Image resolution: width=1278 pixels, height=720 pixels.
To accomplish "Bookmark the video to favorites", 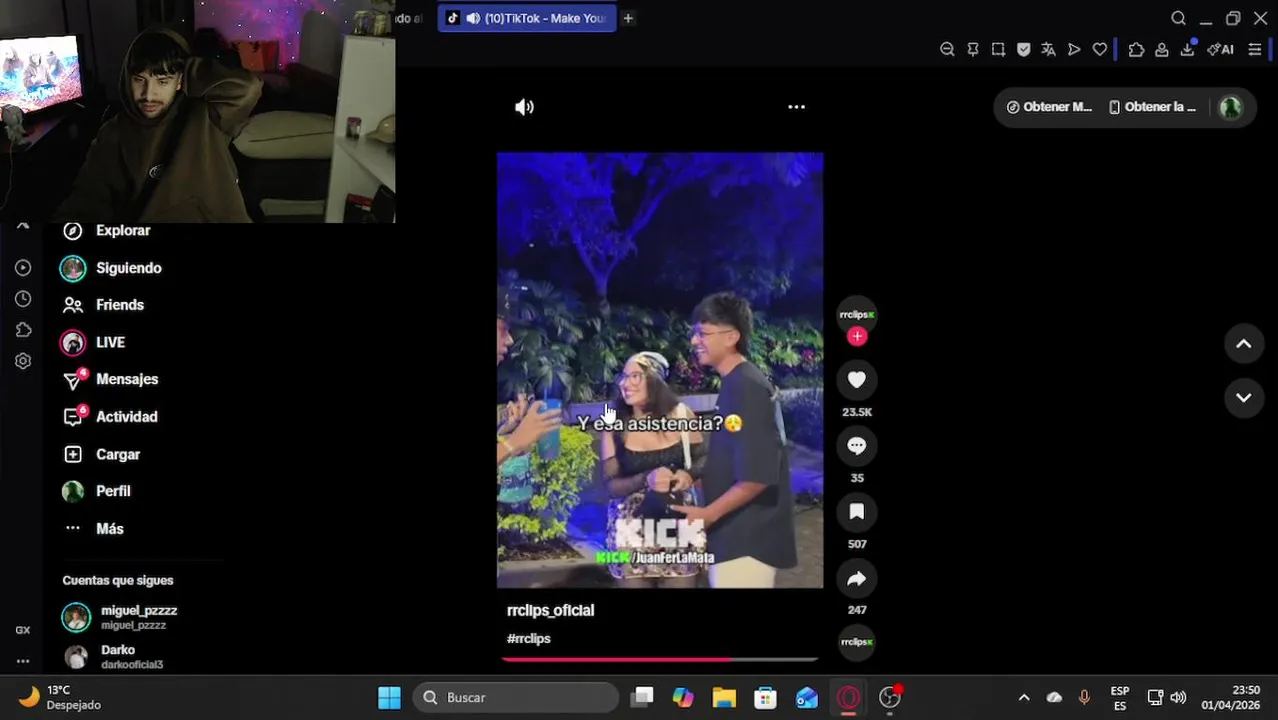I will pos(857,512).
